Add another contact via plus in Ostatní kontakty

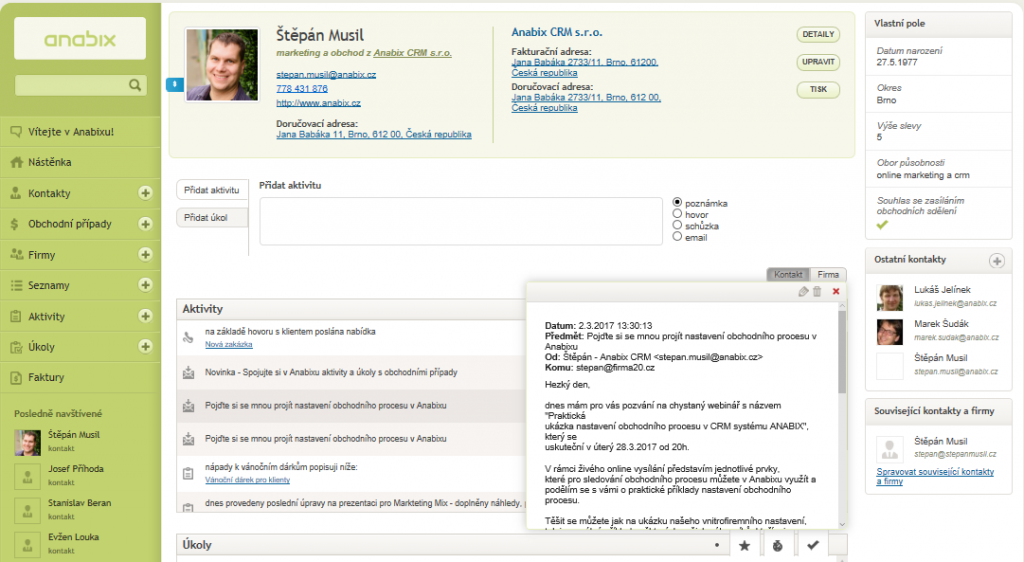tap(997, 261)
